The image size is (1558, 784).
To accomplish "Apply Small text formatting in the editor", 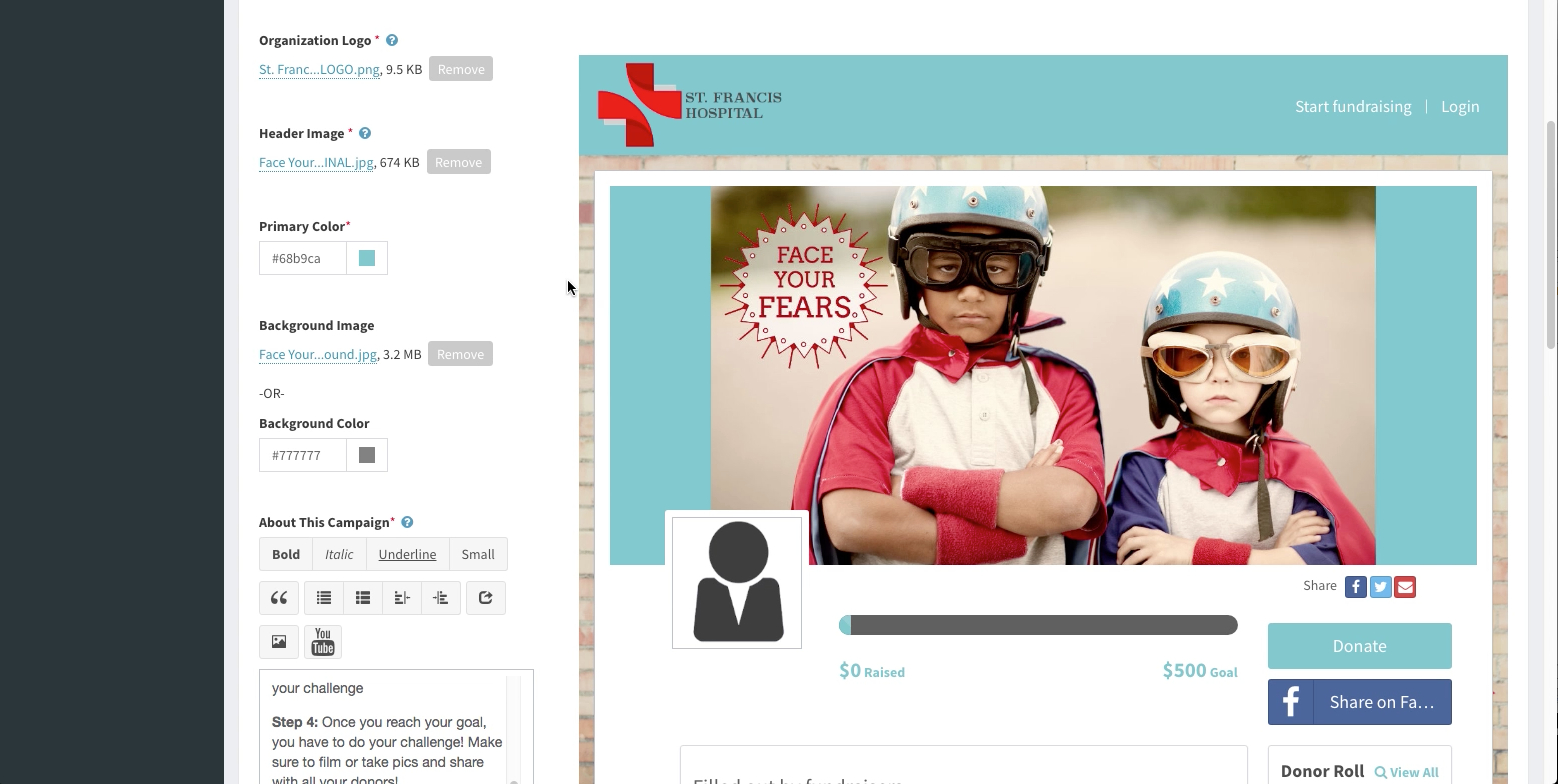I will pyautogui.click(x=478, y=554).
